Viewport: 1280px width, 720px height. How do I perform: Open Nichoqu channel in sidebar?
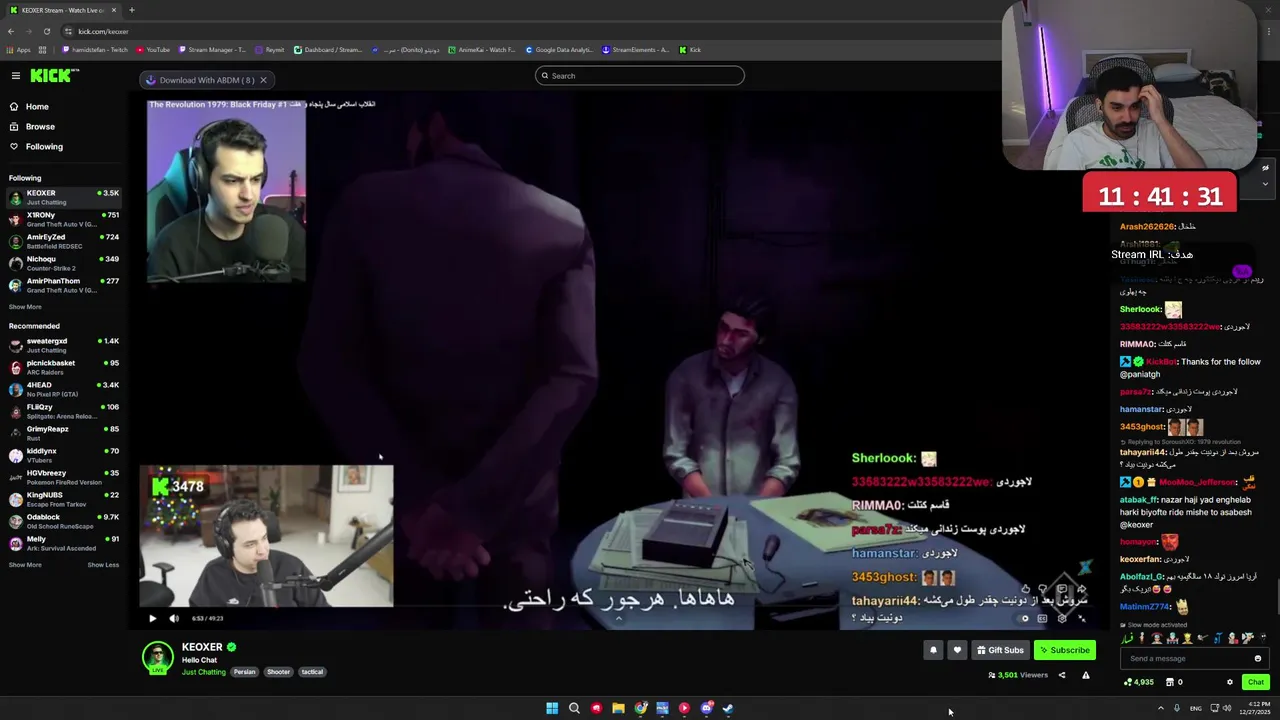[64, 263]
